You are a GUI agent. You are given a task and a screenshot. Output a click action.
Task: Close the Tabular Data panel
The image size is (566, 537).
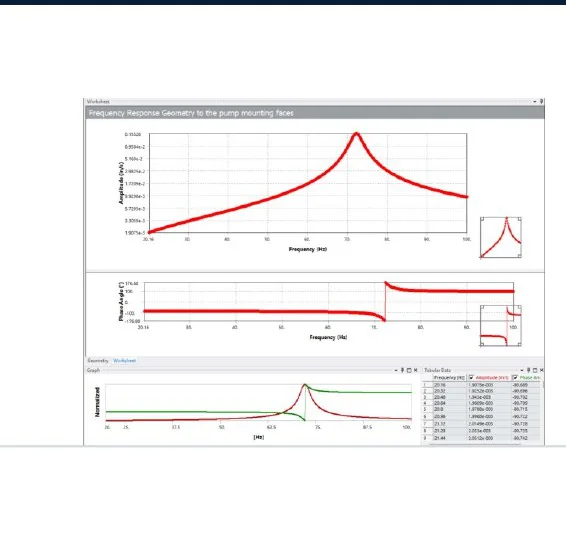(x=541, y=370)
